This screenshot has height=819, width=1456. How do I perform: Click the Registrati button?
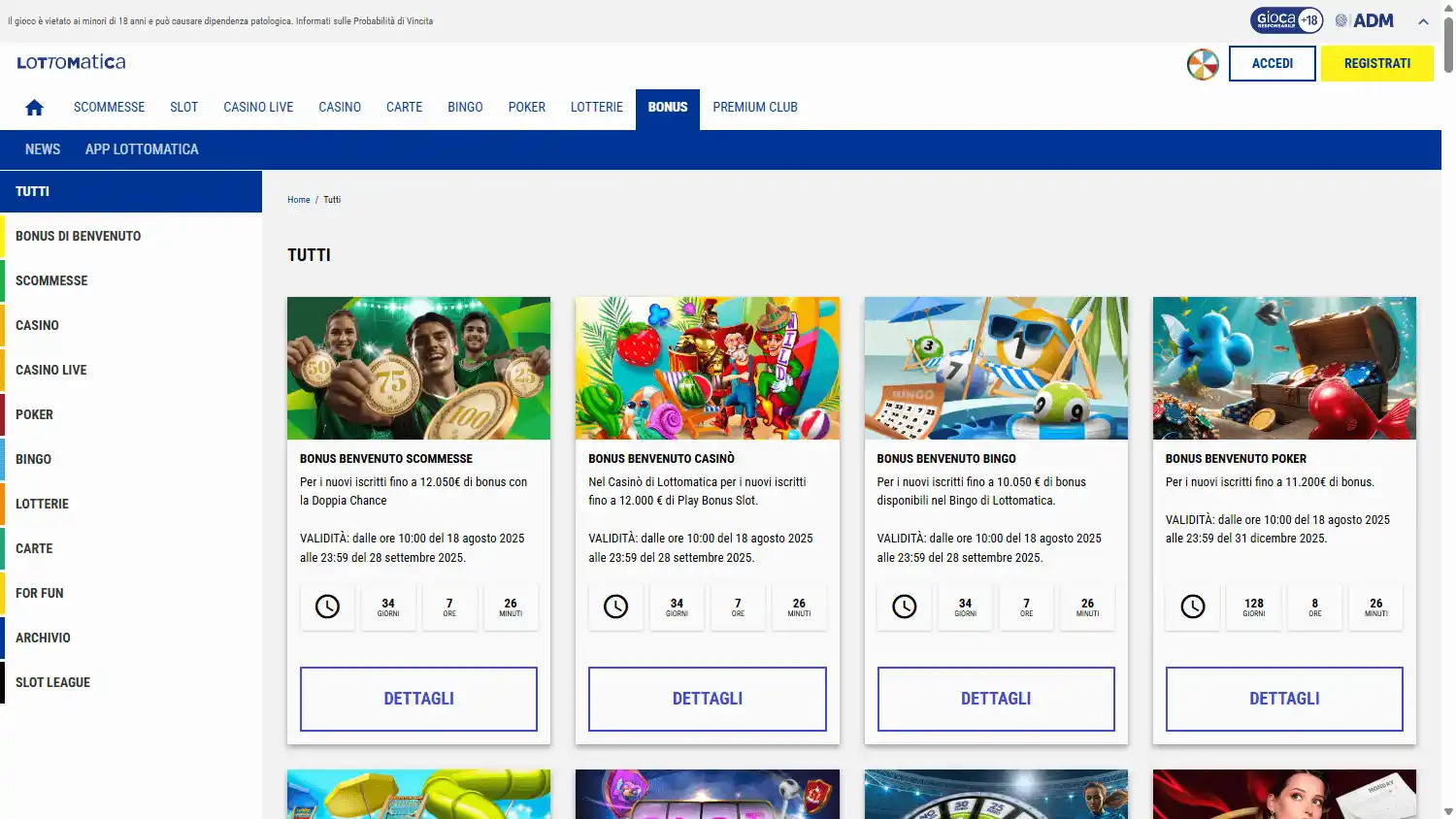pyautogui.click(x=1377, y=64)
